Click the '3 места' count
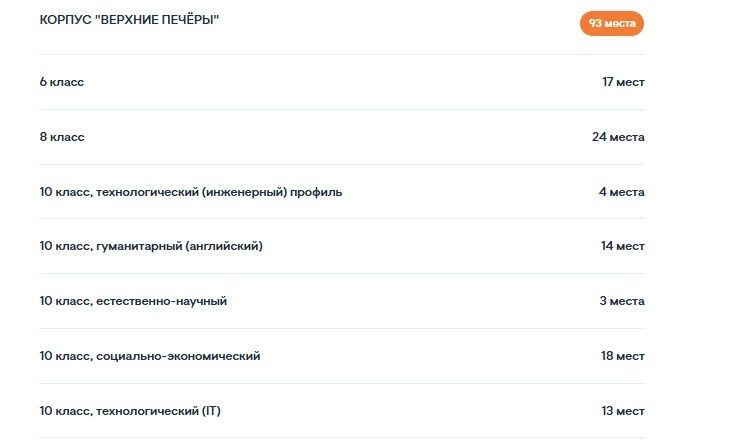This screenshot has height=447, width=755. point(622,301)
